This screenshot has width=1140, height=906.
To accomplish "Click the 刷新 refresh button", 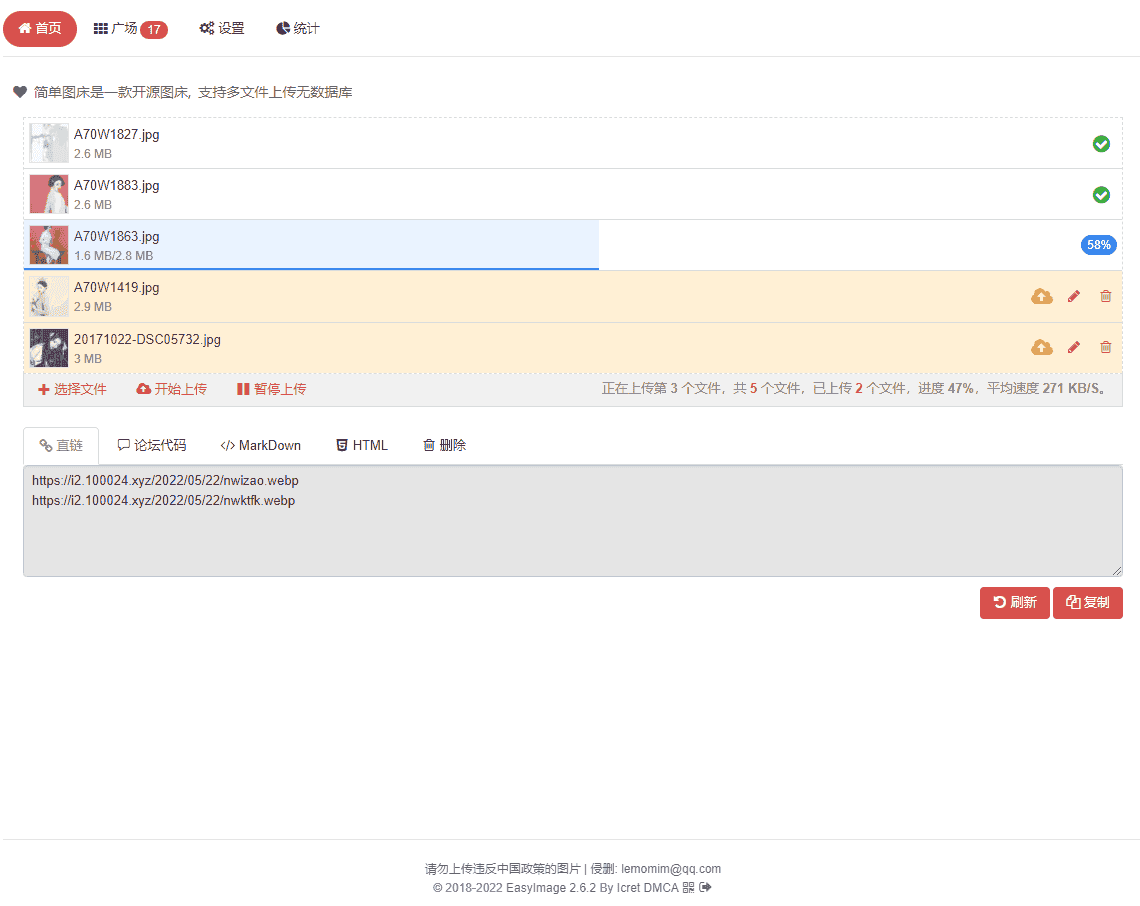I will (1014, 602).
